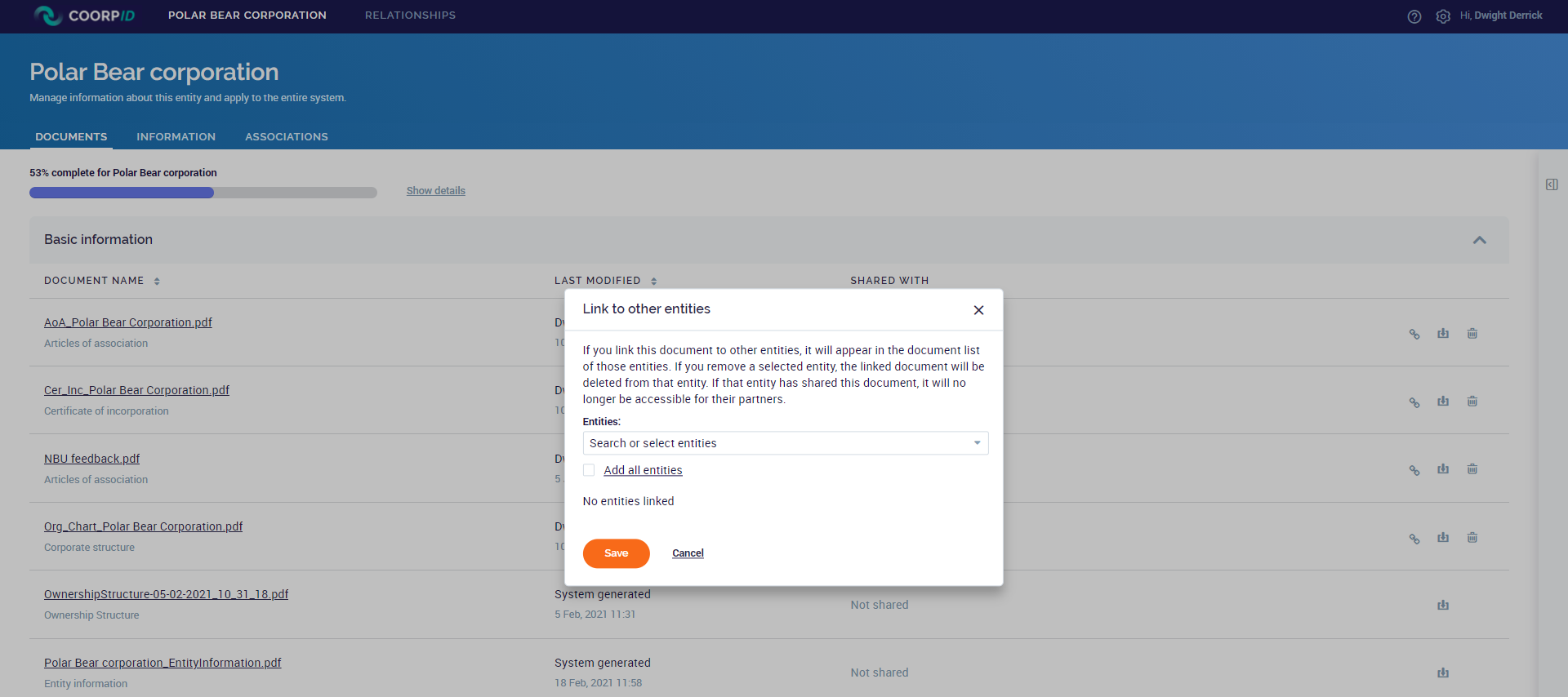Open Relationships nav item

point(411,16)
